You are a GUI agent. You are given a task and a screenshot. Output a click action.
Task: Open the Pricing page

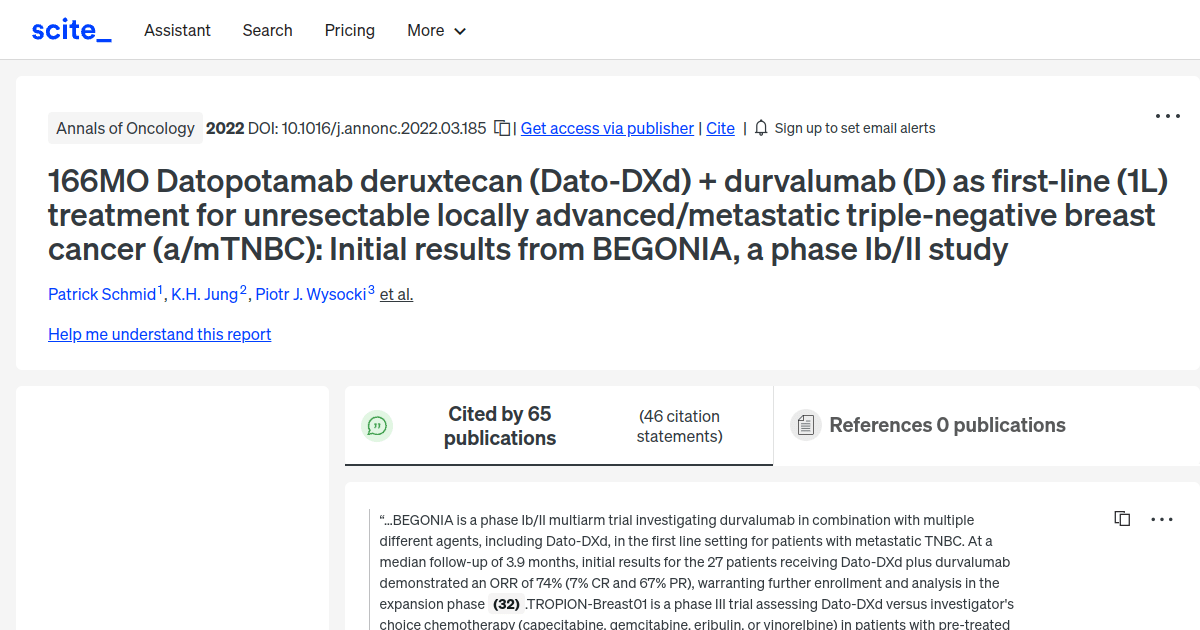click(350, 30)
